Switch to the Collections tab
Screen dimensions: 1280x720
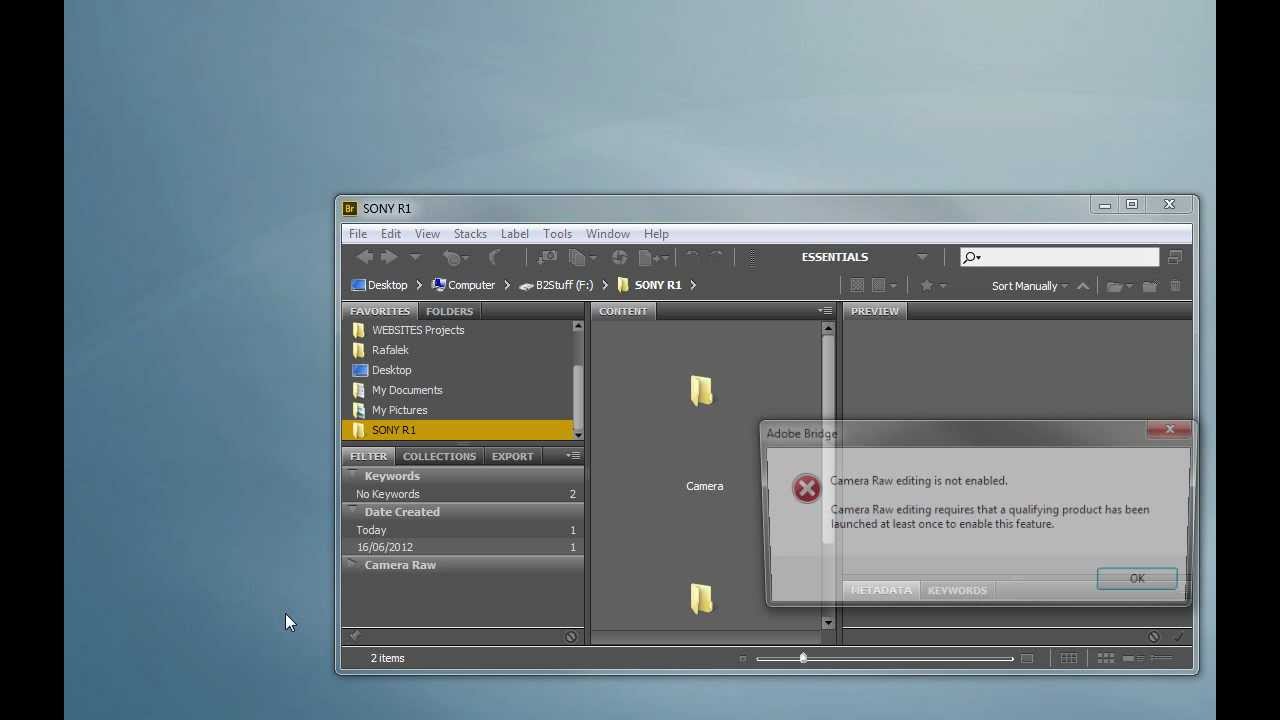(439, 456)
